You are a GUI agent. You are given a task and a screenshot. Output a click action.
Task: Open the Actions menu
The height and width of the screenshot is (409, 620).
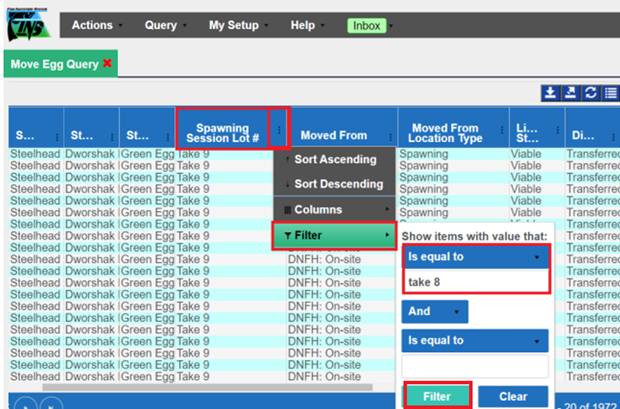[x=97, y=25]
